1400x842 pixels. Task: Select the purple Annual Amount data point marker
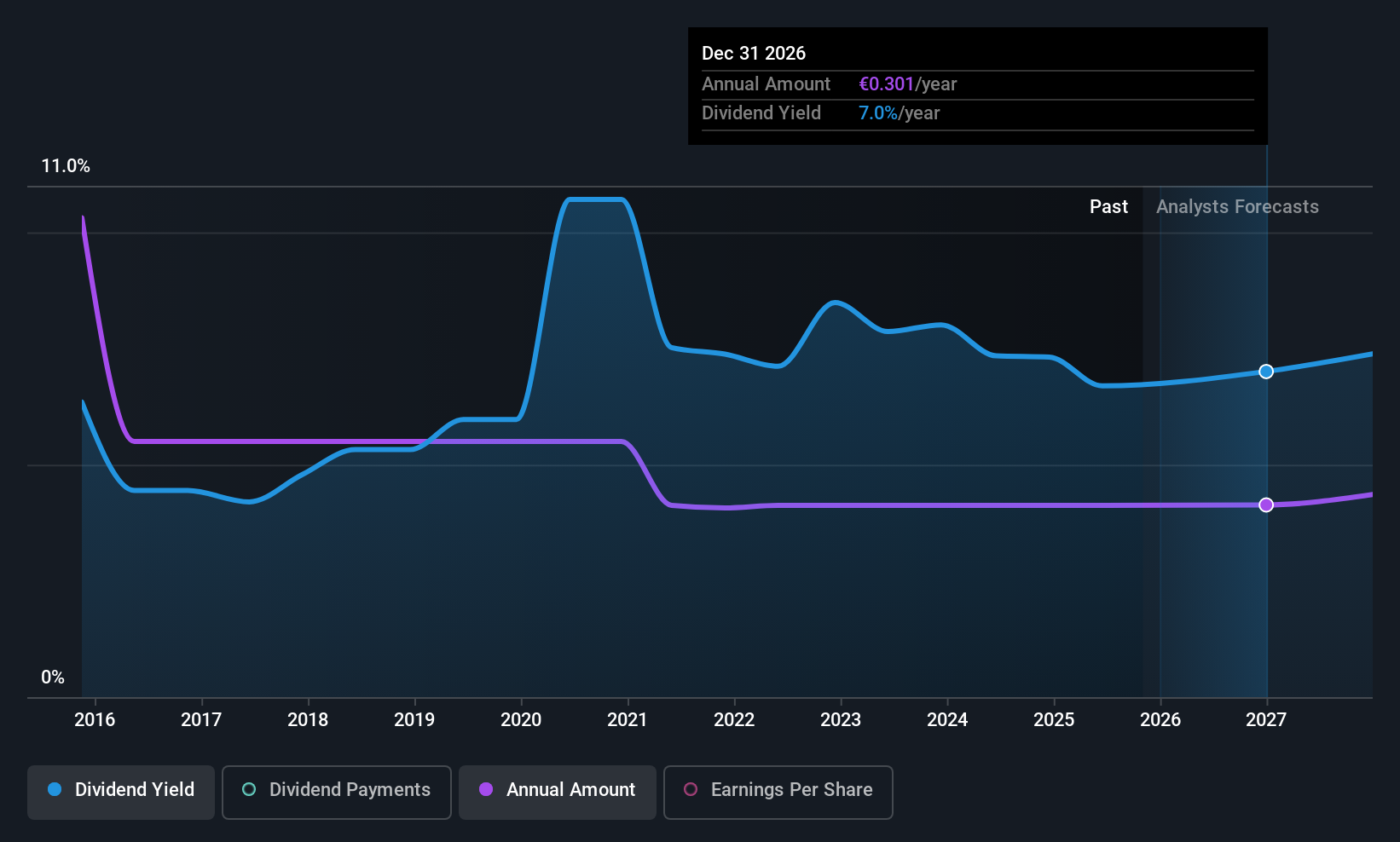[x=1266, y=505]
